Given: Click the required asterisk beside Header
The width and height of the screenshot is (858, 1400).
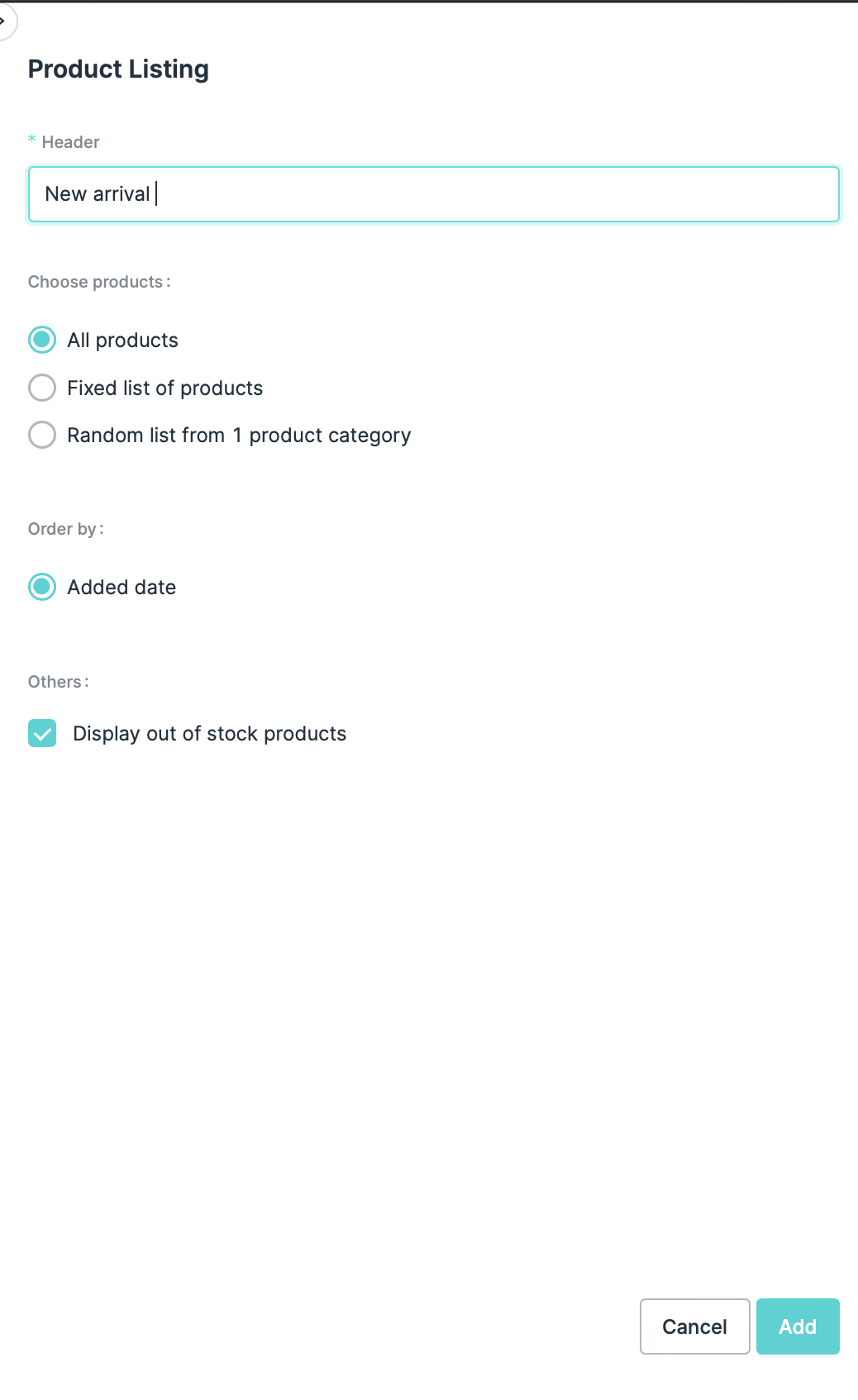Looking at the screenshot, I should [x=32, y=140].
